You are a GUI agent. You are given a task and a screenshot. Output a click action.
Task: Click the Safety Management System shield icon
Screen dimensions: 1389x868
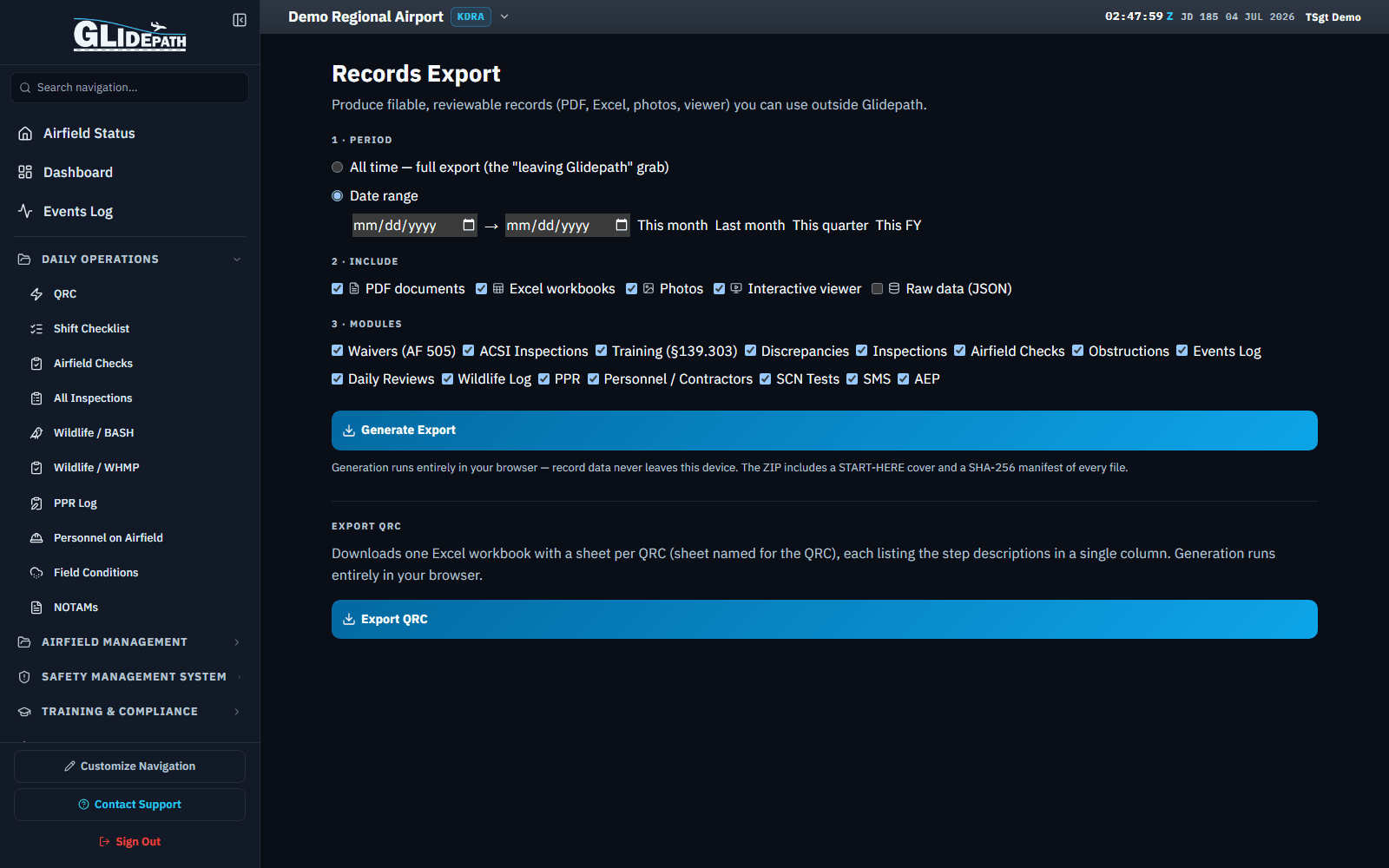(x=24, y=677)
